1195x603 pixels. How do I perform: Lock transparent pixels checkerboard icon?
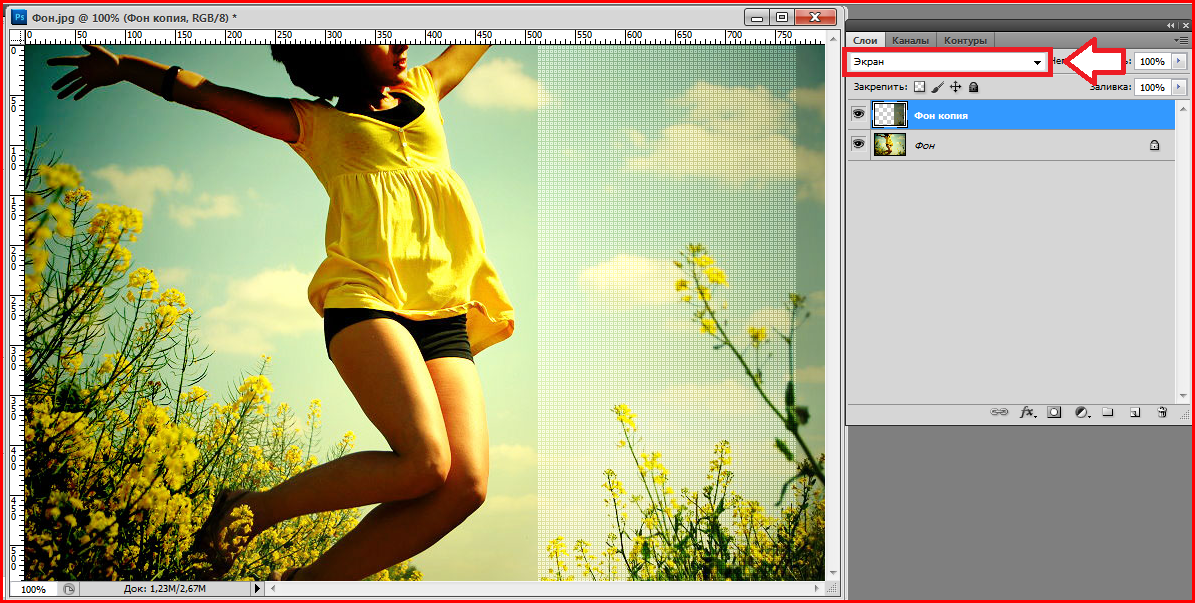coord(920,88)
